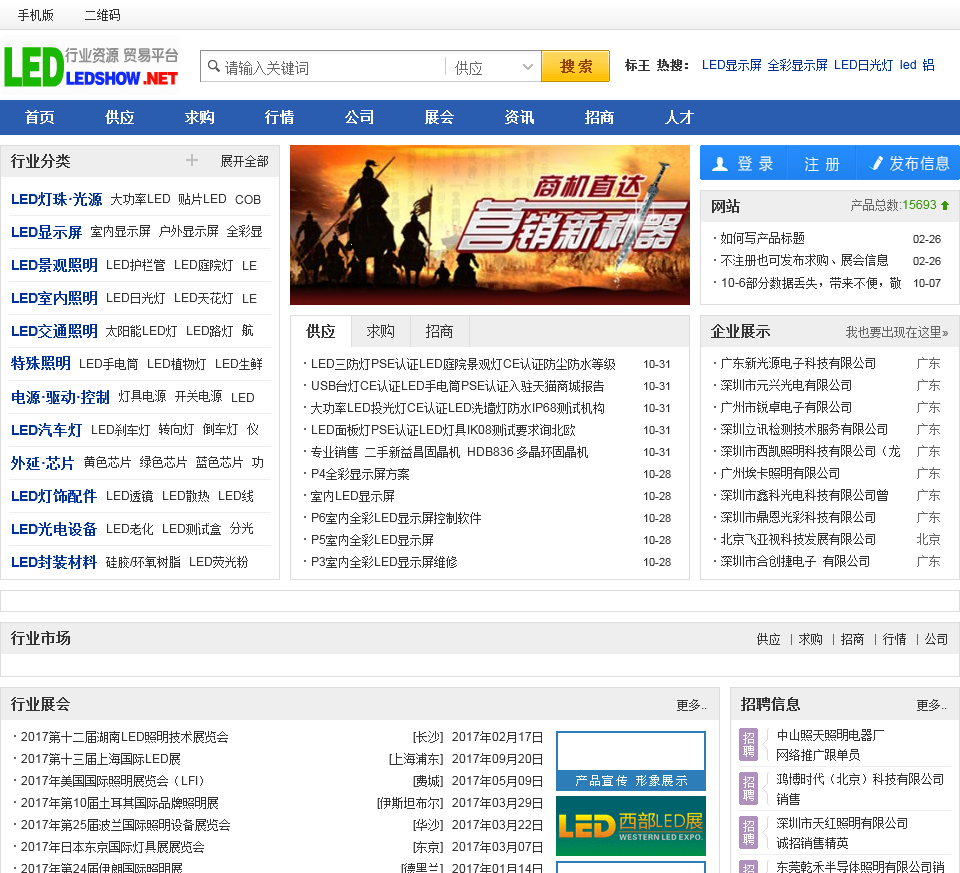Open the 供应 search category dropdown

tap(494, 67)
